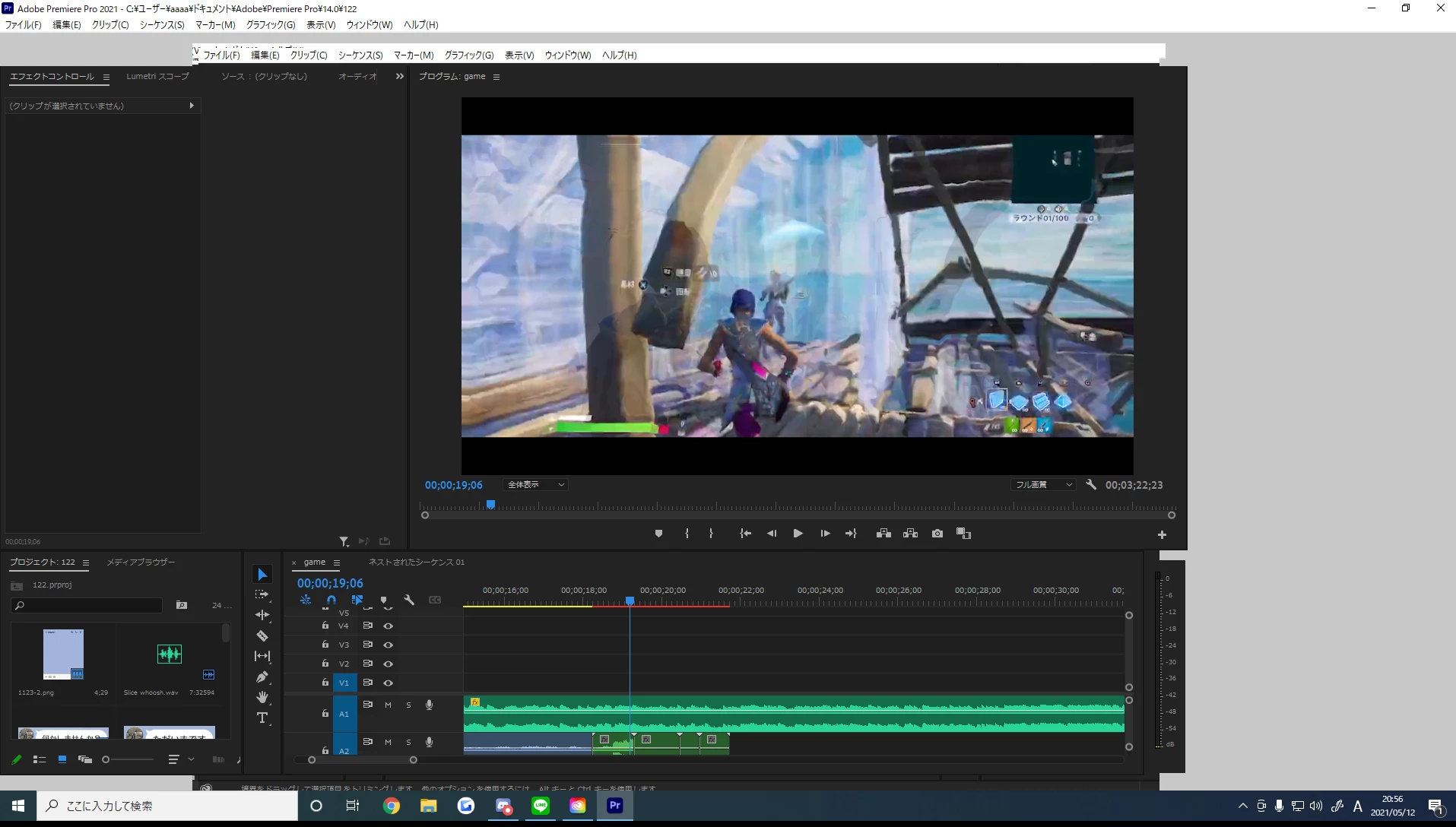Open the game sequence panel menu
The image size is (1456, 827).
point(337,563)
